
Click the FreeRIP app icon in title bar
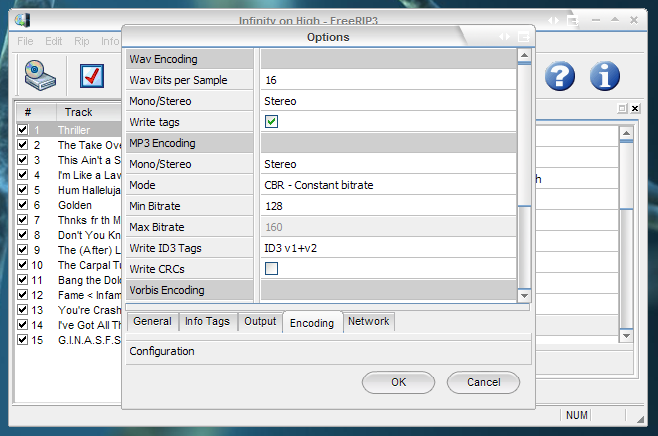click(22, 20)
